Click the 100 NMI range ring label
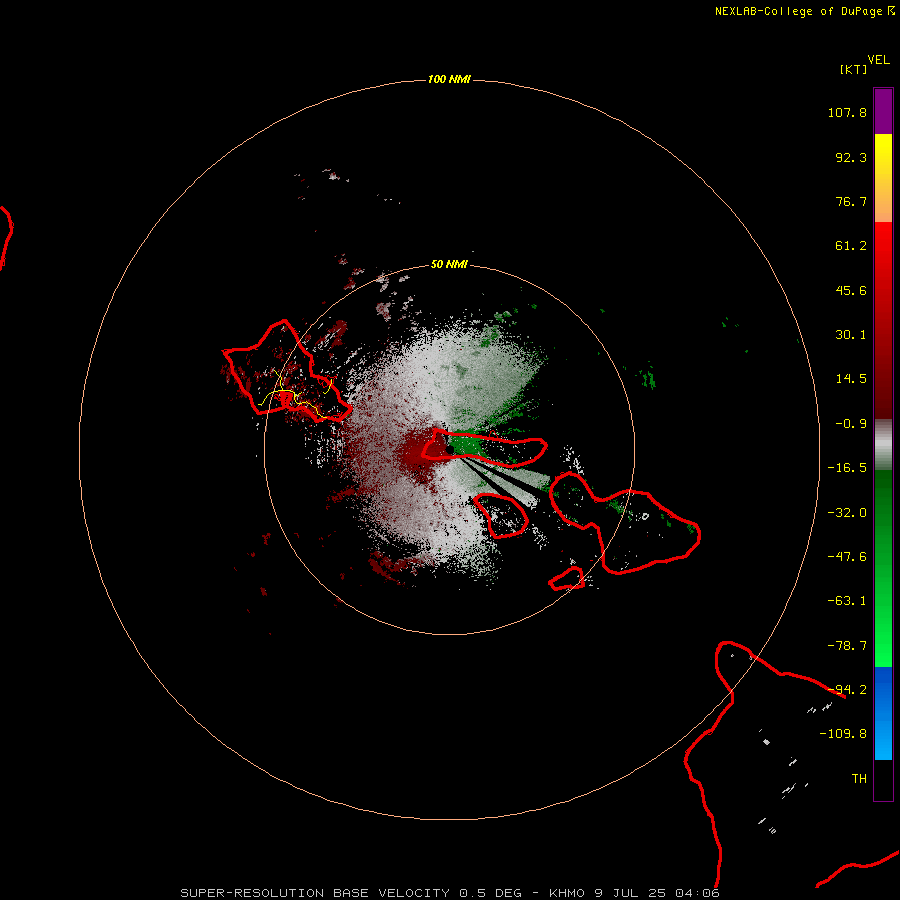Viewport: 900px width, 900px height. click(x=449, y=79)
